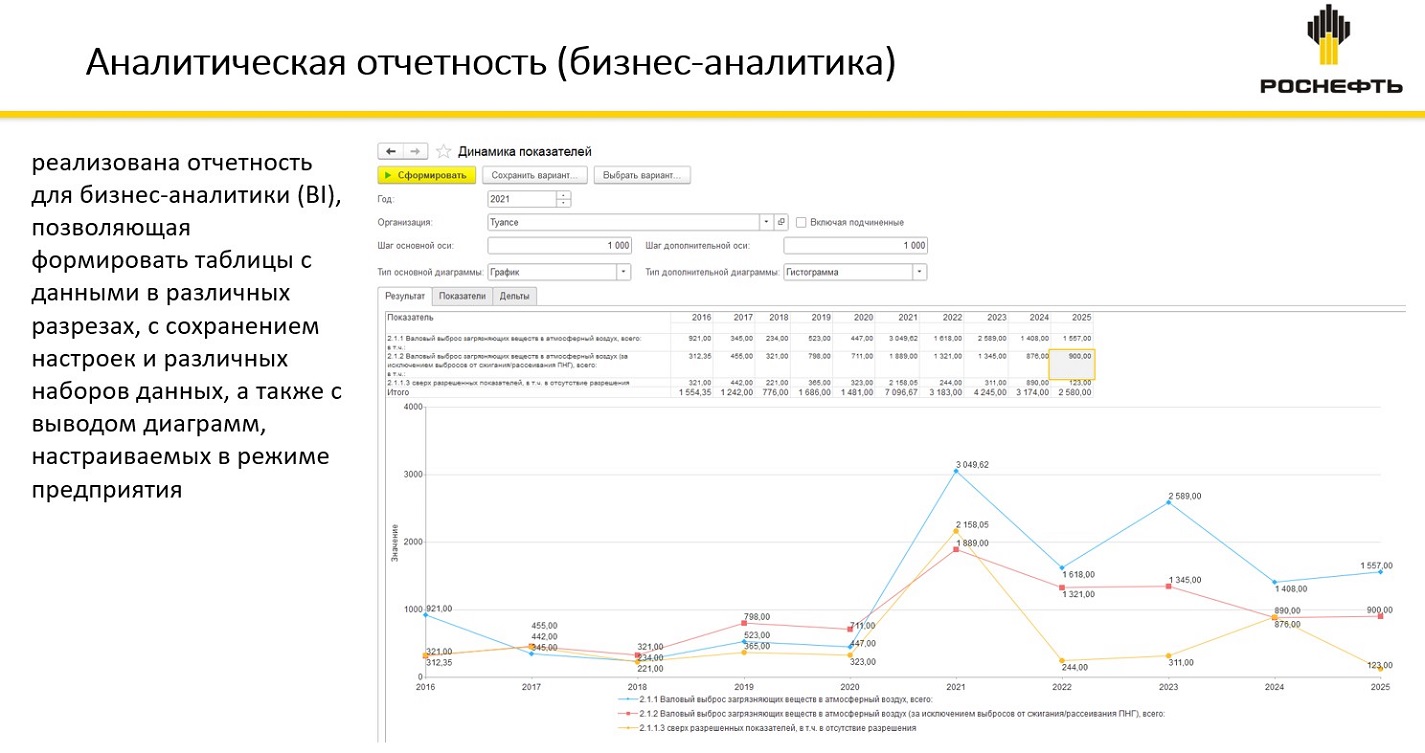Click the Сформировать button
The image size is (1425, 753).
(426, 175)
